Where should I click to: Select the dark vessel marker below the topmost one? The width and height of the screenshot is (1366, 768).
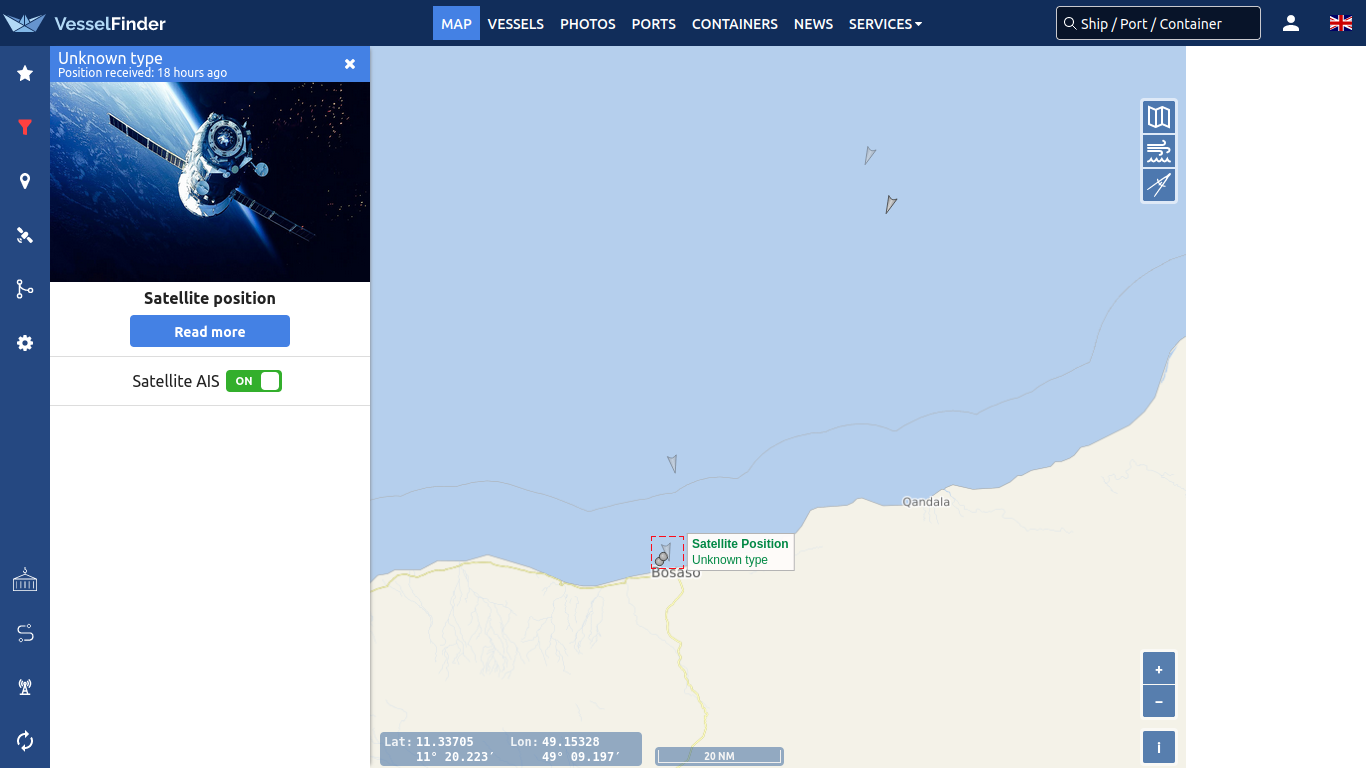click(x=890, y=204)
